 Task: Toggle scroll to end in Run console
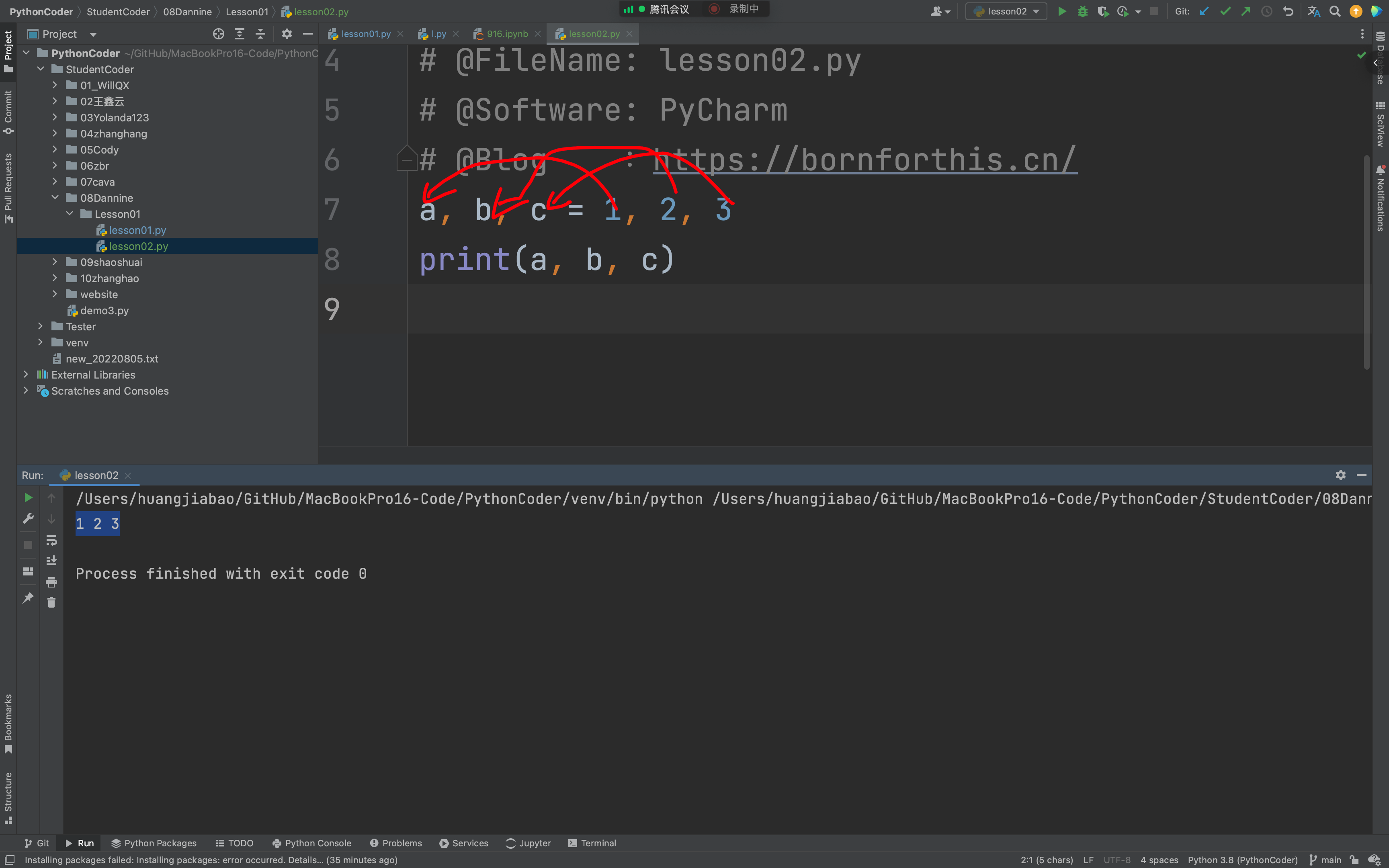click(51, 560)
